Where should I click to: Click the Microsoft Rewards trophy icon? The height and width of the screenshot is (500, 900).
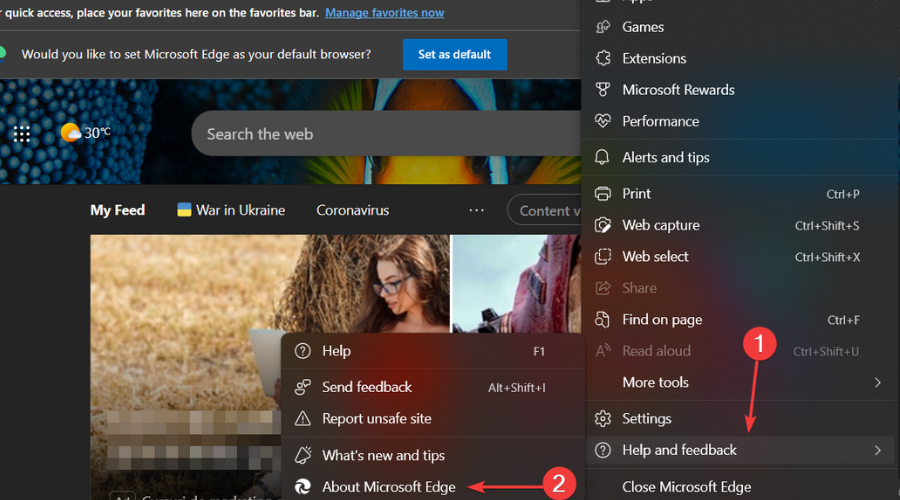pos(602,90)
